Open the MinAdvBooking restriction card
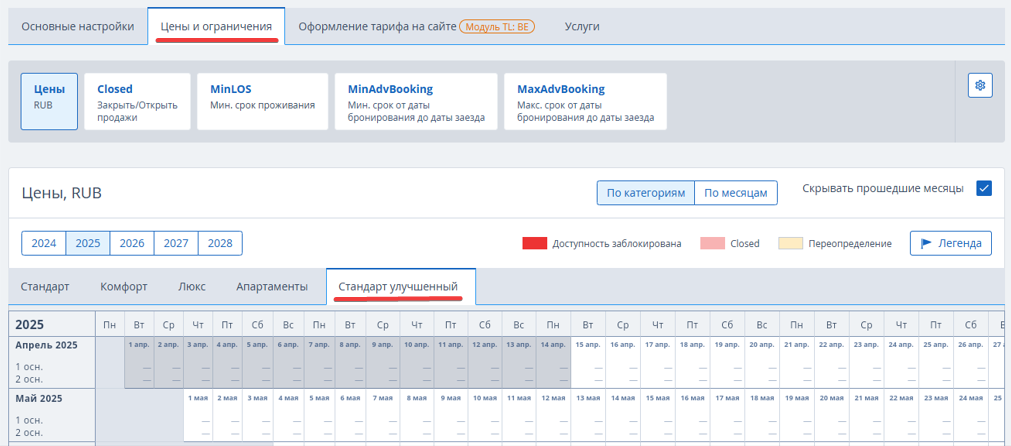Image resolution: width=1011 pixels, height=446 pixels. coord(416,101)
